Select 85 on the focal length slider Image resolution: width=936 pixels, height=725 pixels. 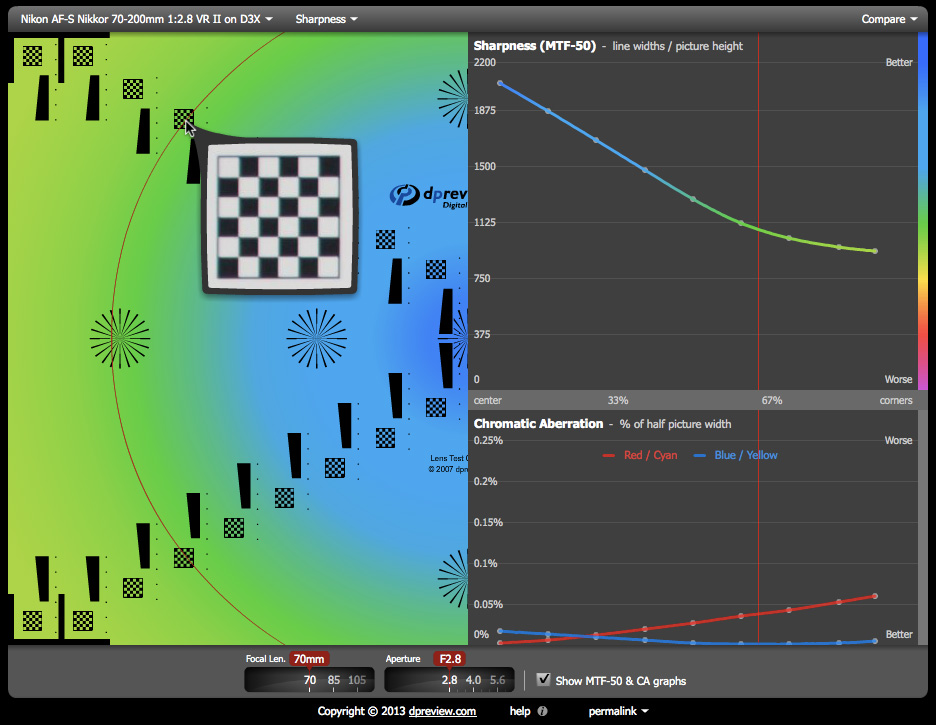pyautogui.click(x=333, y=680)
